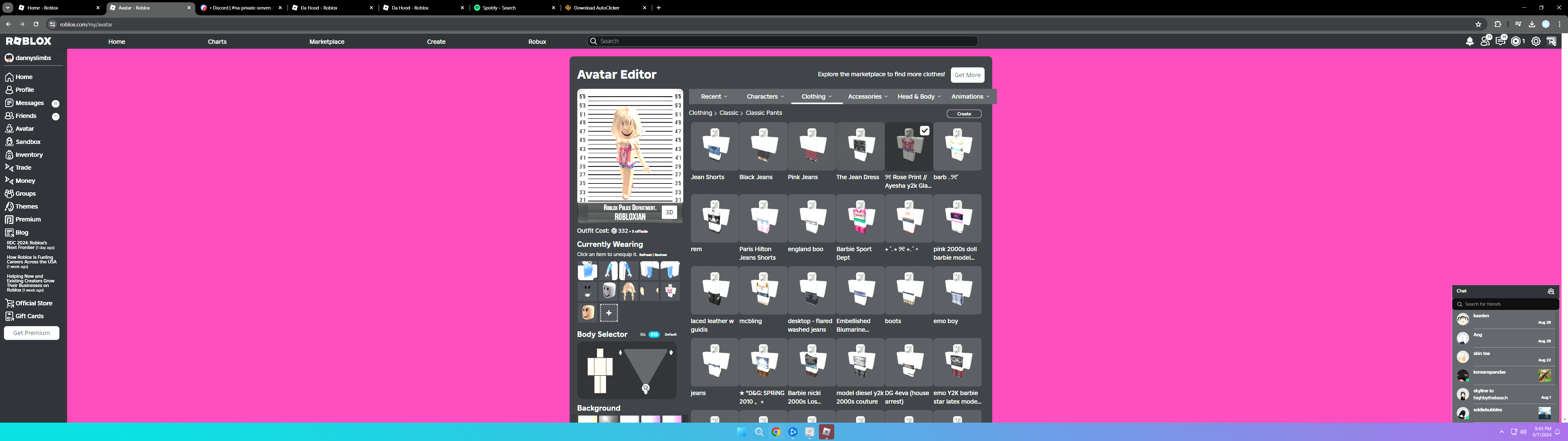Uncheck the equipped Rose Print pants
Screen dimensions: 1568x441
(x=925, y=130)
